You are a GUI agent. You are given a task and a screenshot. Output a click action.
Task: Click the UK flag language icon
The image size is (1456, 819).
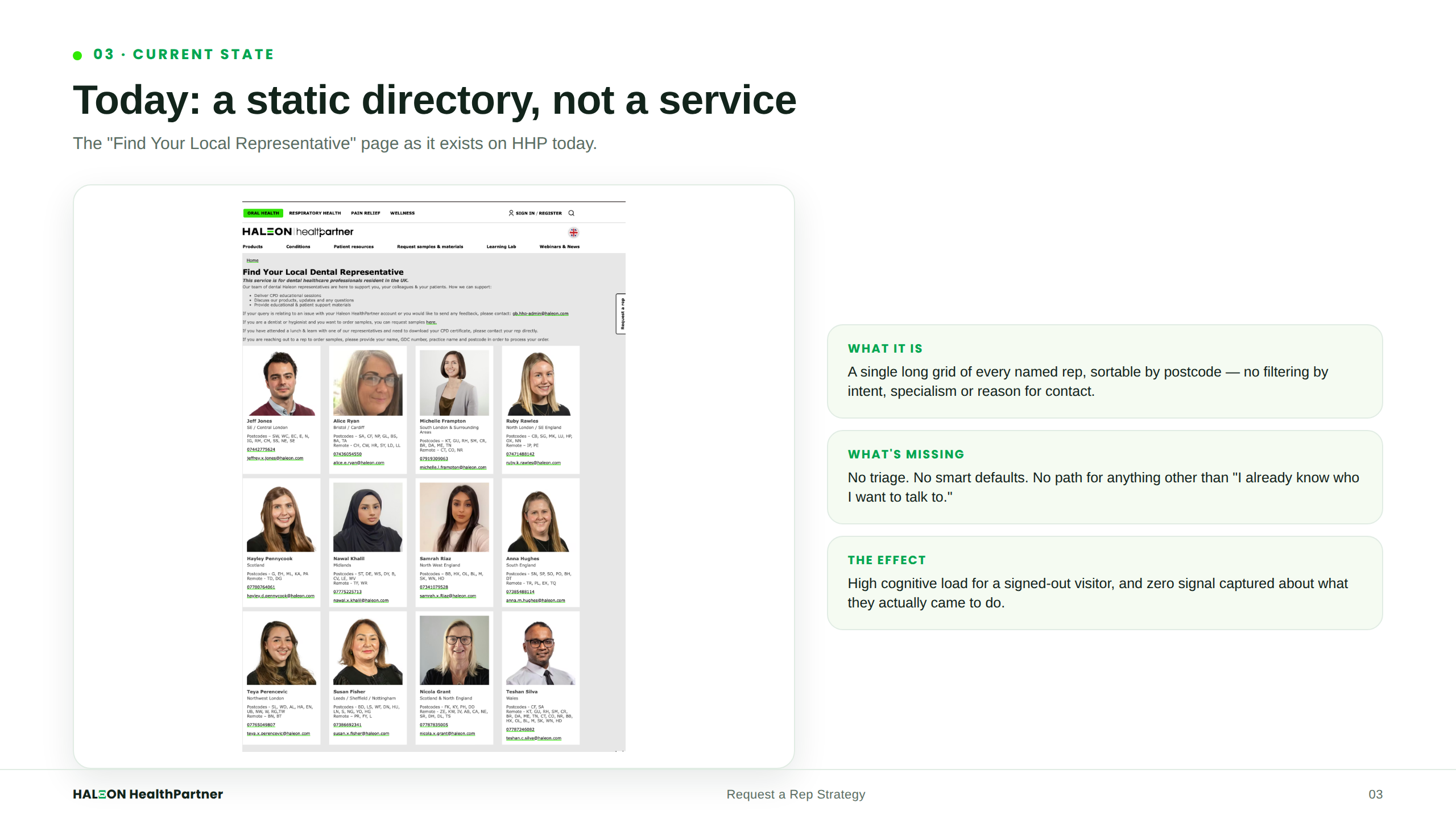(574, 232)
